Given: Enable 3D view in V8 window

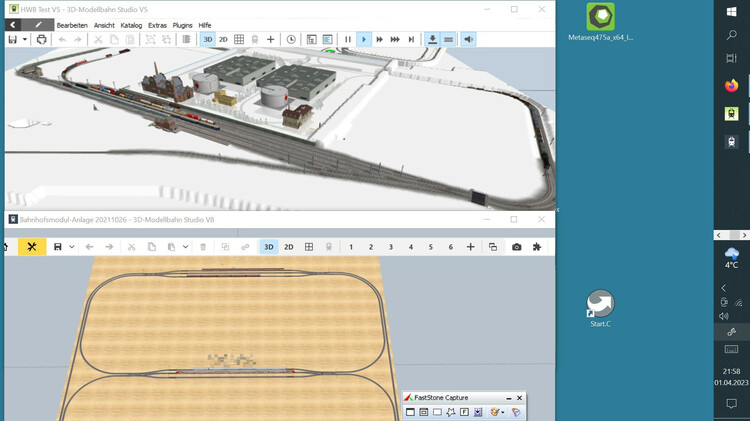Looking at the screenshot, I should (269, 247).
